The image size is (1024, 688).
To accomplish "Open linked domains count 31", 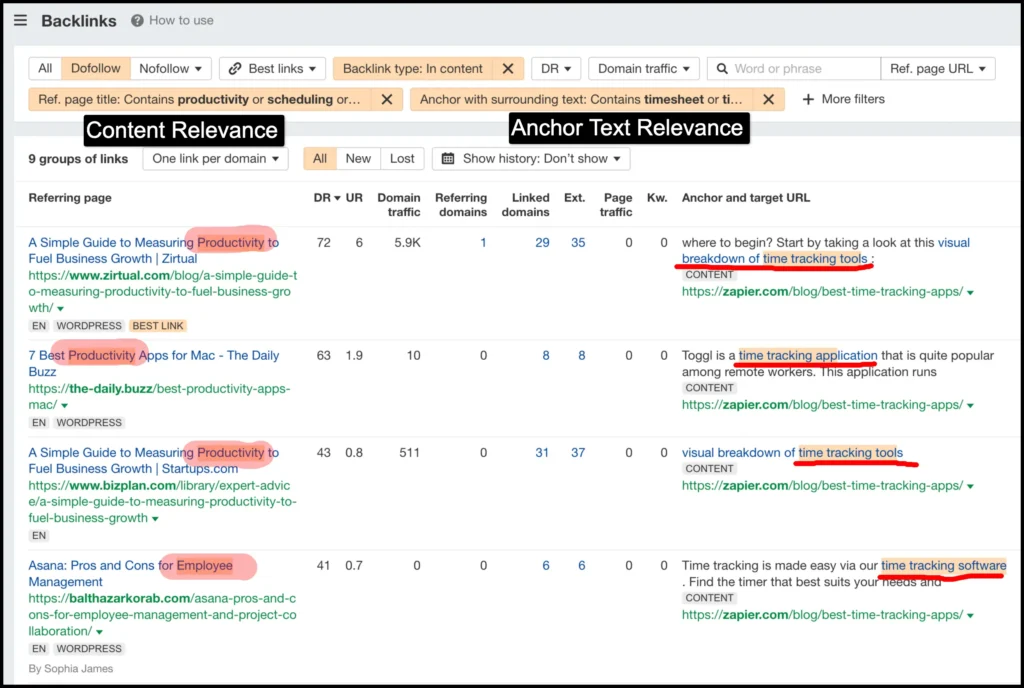I will (542, 453).
